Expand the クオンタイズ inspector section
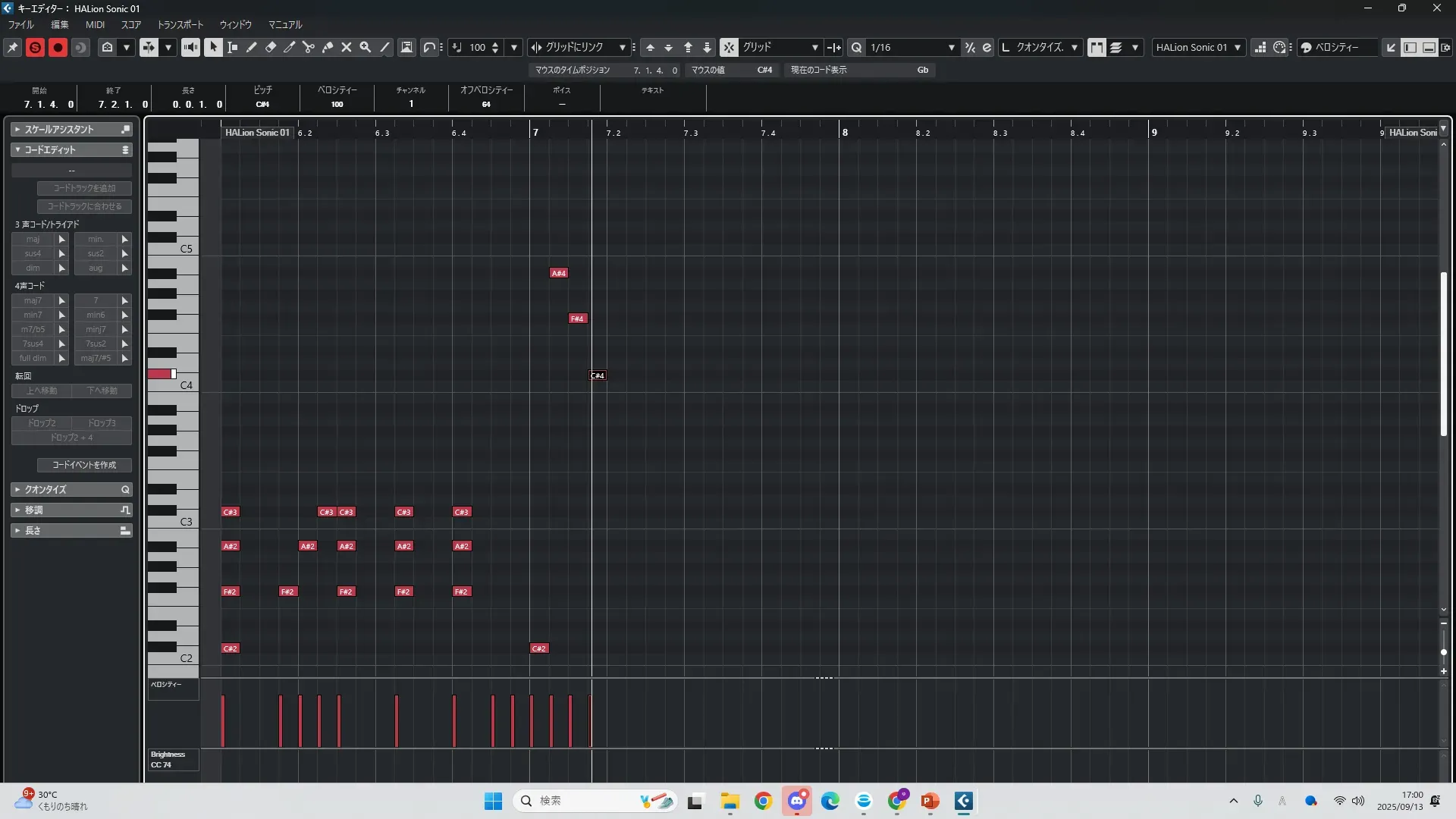The image size is (1456, 819). [x=45, y=490]
